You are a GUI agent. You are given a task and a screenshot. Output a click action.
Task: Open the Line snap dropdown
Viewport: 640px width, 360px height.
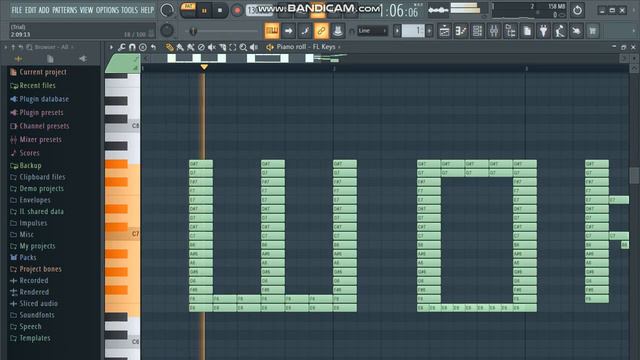point(372,31)
